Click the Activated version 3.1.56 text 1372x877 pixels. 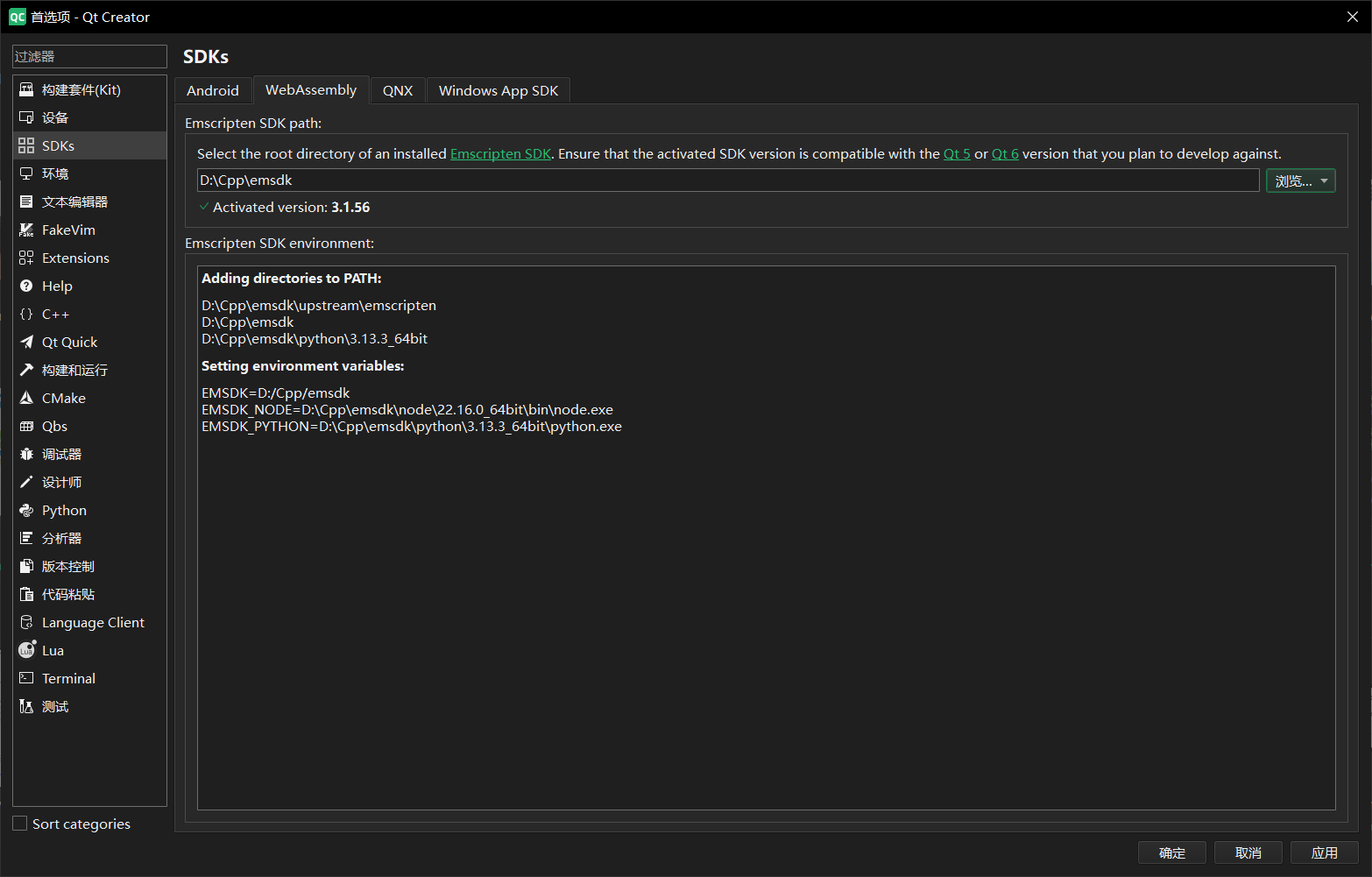(292, 207)
